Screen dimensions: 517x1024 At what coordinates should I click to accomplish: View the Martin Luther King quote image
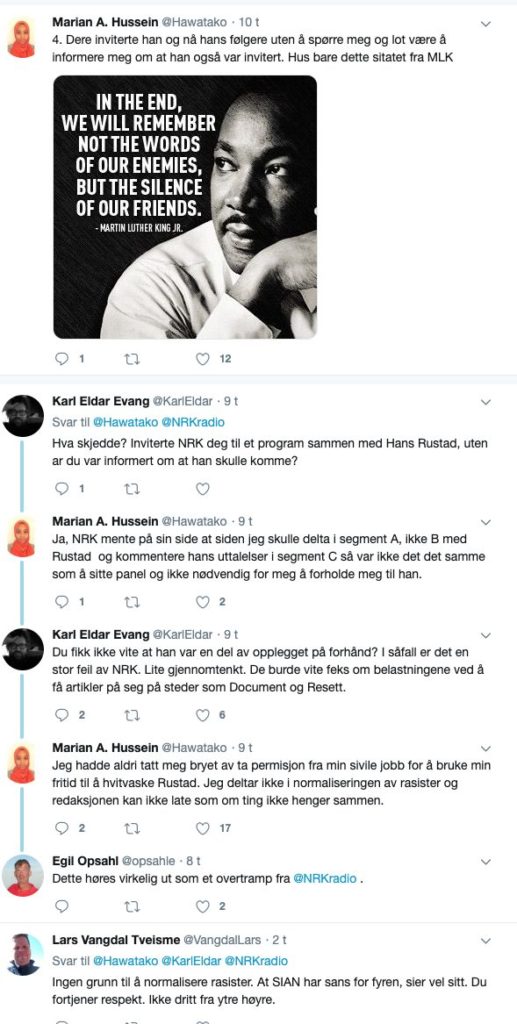tap(185, 207)
